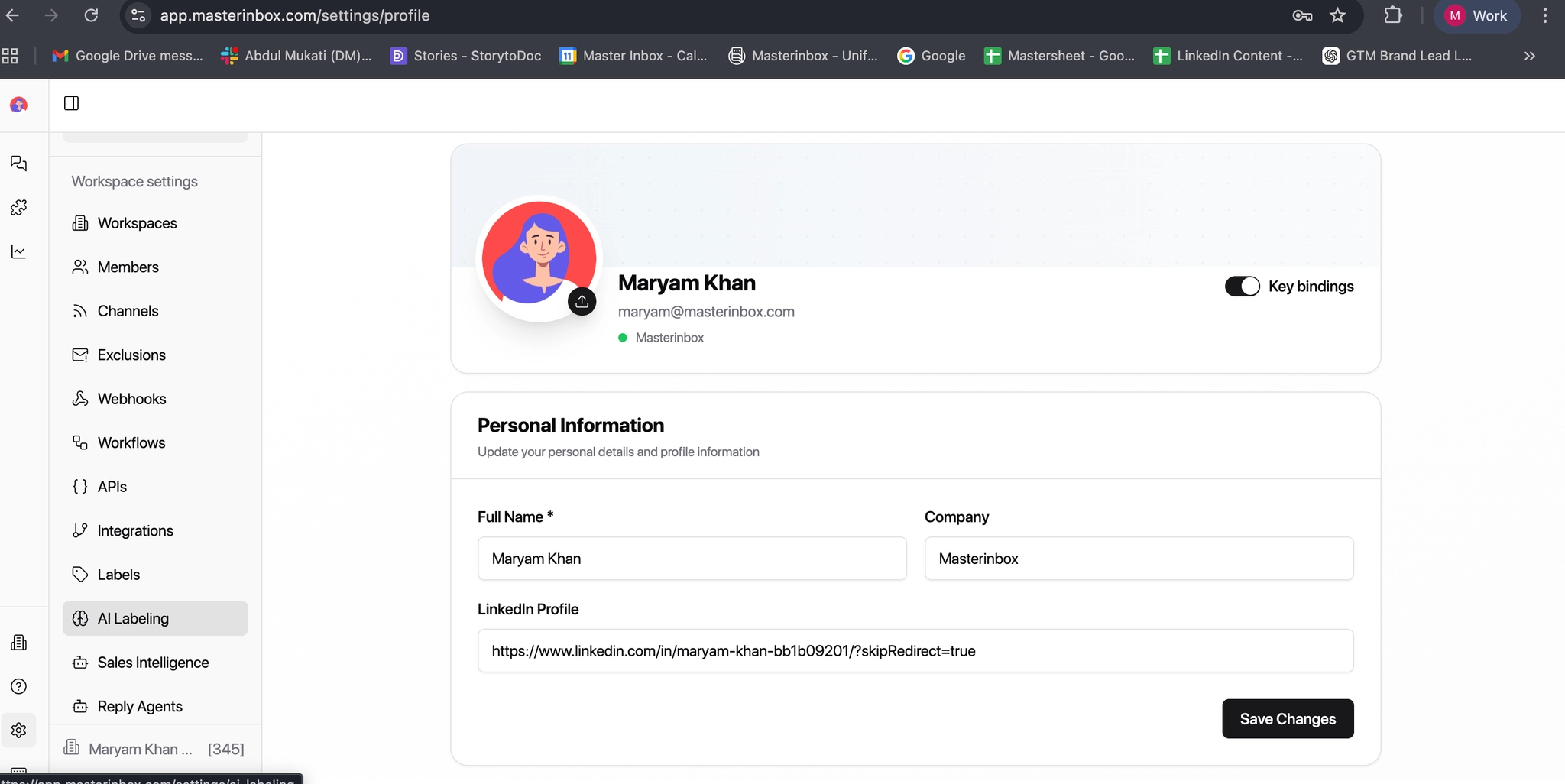Open the inbox conversations icon

19,164
